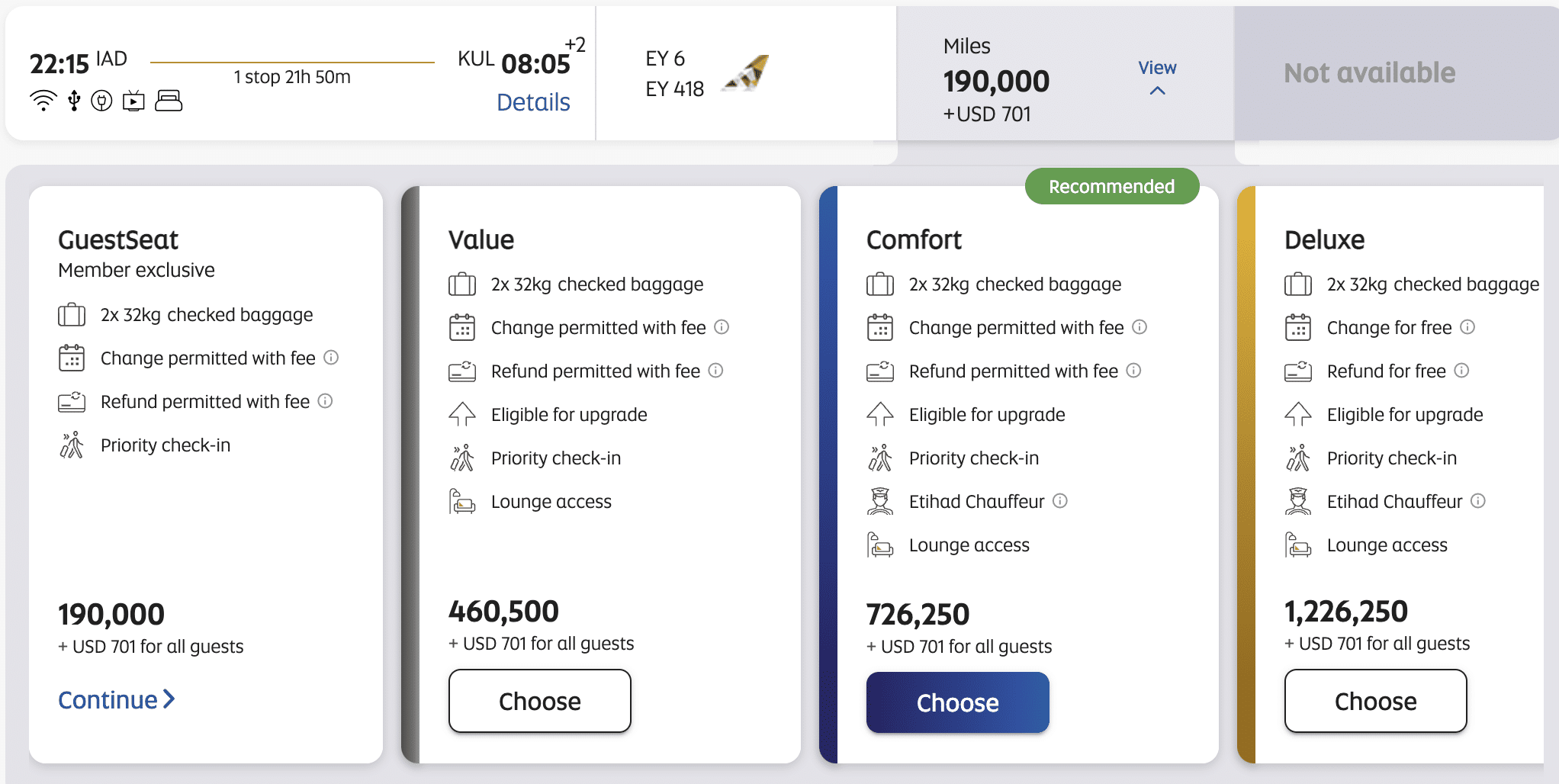The height and width of the screenshot is (784, 1559).
Task: Click info icon beside Comfort Change permitted with fee
Action: tap(1140, 327)
